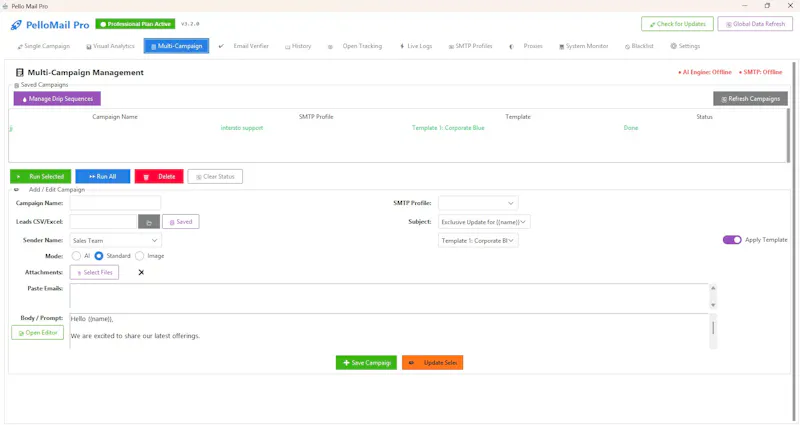Focus the Leads CSV/Excel path field
This screenshot has width=800, height=425.
coord(104,222)
